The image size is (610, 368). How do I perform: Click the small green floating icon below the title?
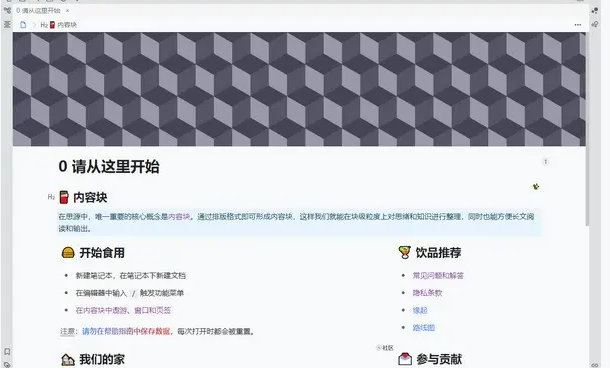pos(536,187)
